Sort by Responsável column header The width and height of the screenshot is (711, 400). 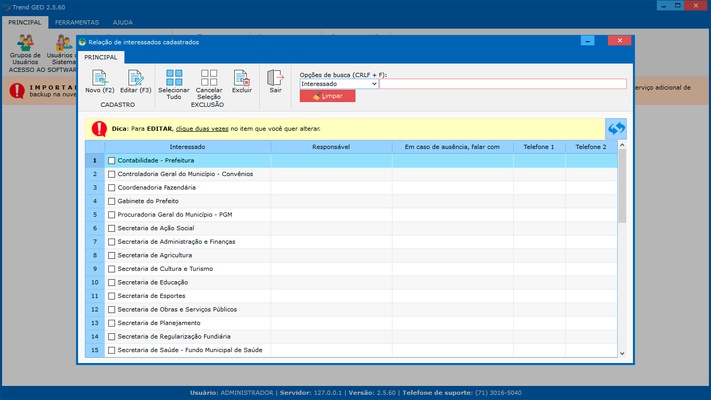[331, 147]
